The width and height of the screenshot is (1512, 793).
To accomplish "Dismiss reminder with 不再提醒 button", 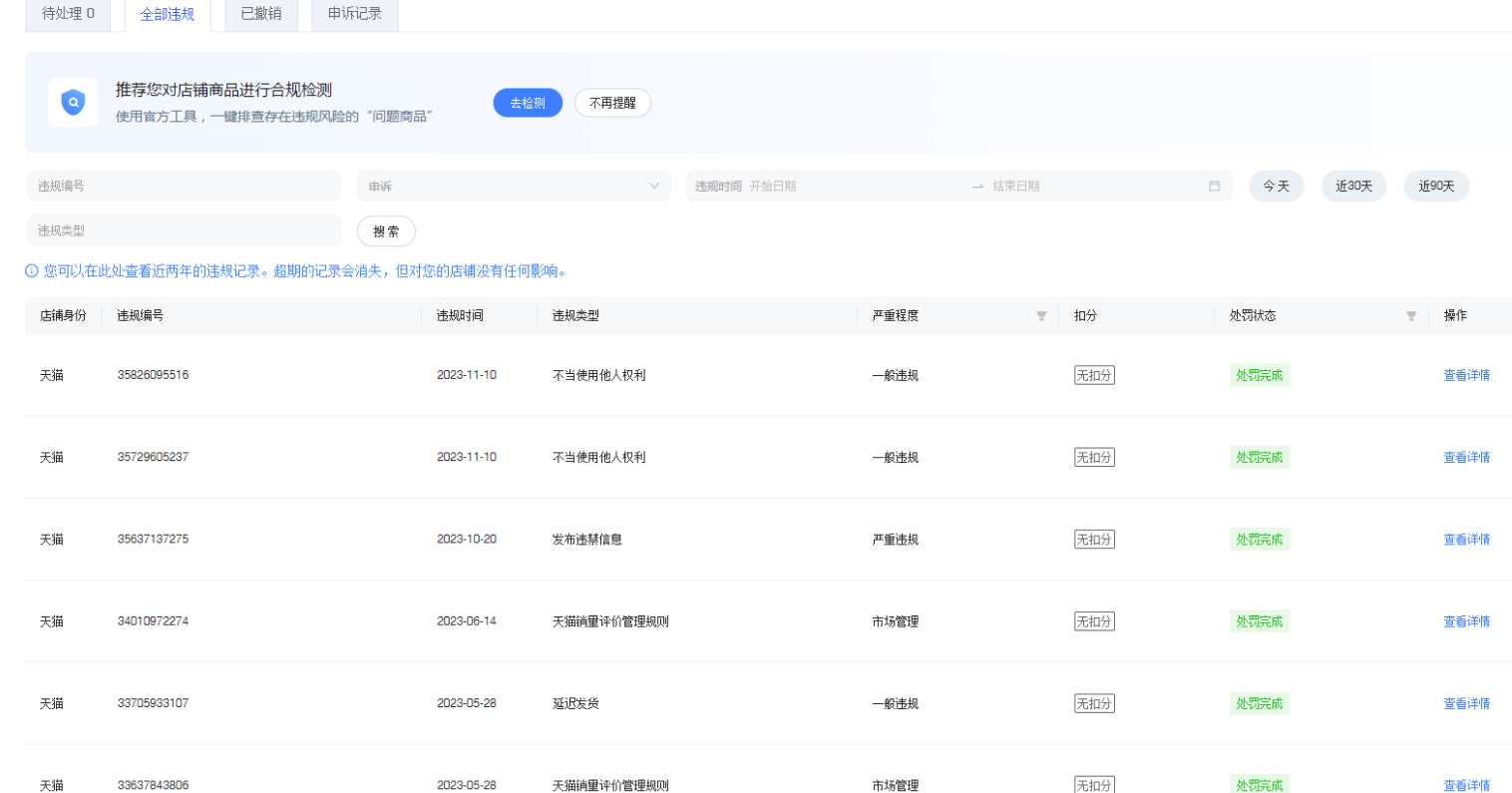I will click(x=612, y=103).
